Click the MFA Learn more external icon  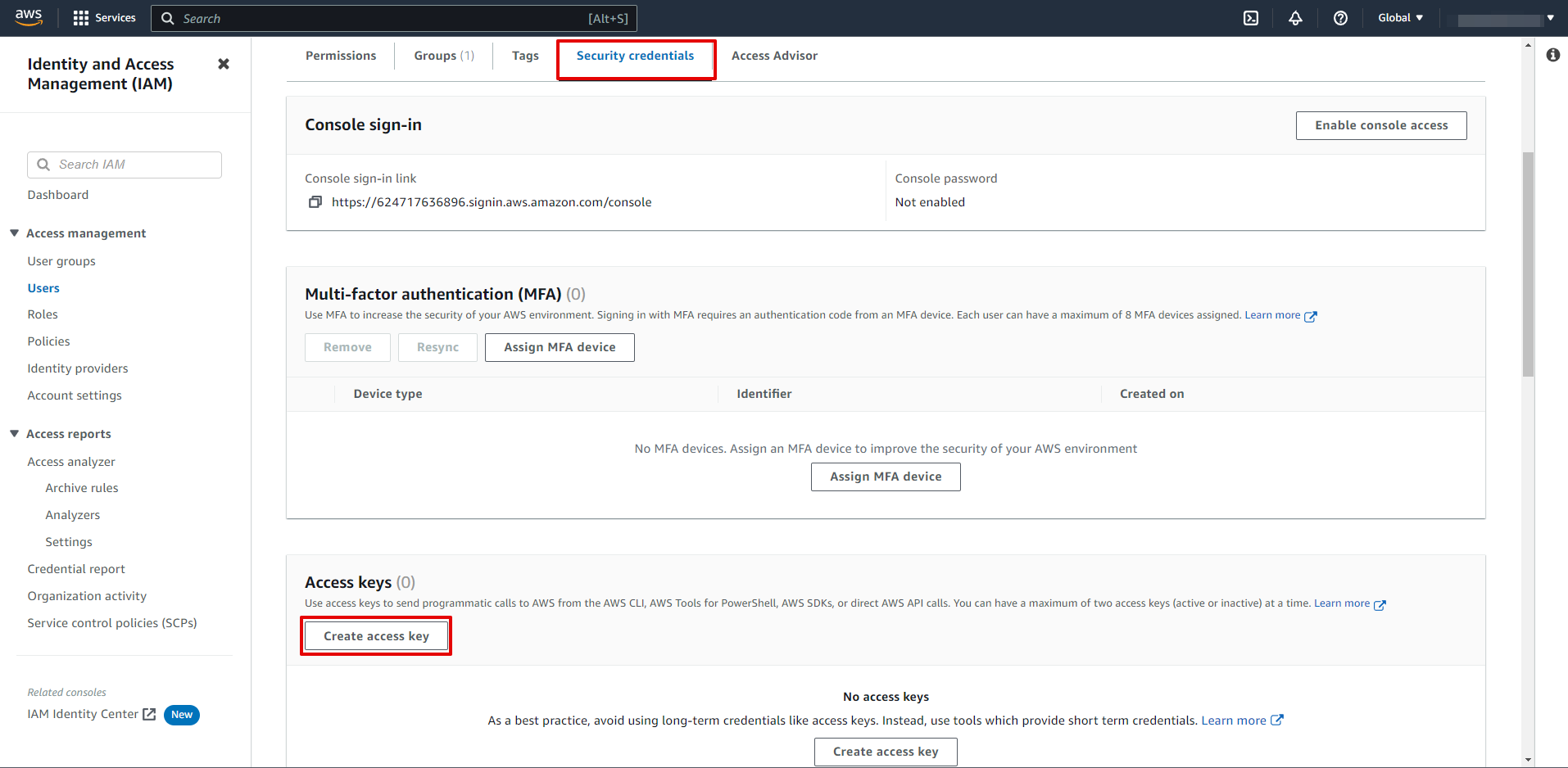coord(1311,316)
